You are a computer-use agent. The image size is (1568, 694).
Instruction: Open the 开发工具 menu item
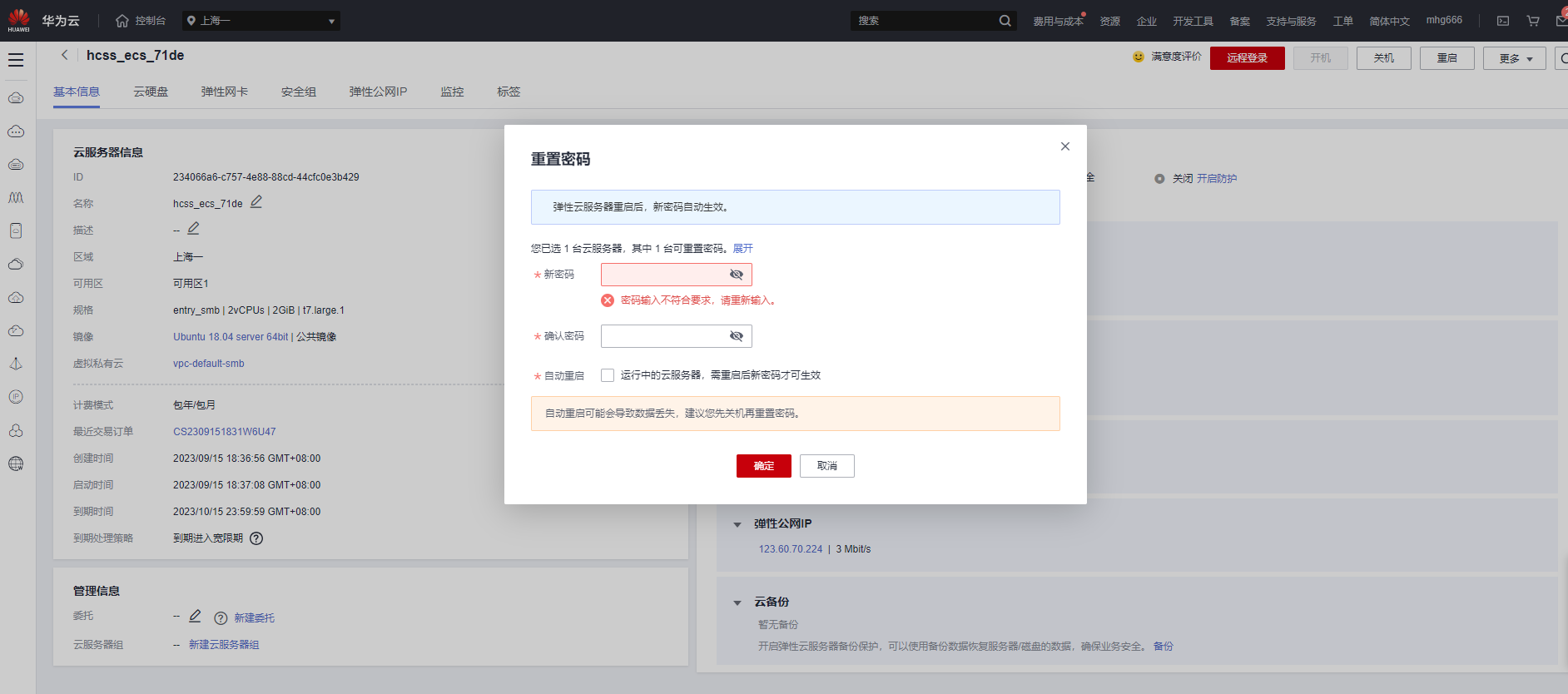tap(1193, 21)
